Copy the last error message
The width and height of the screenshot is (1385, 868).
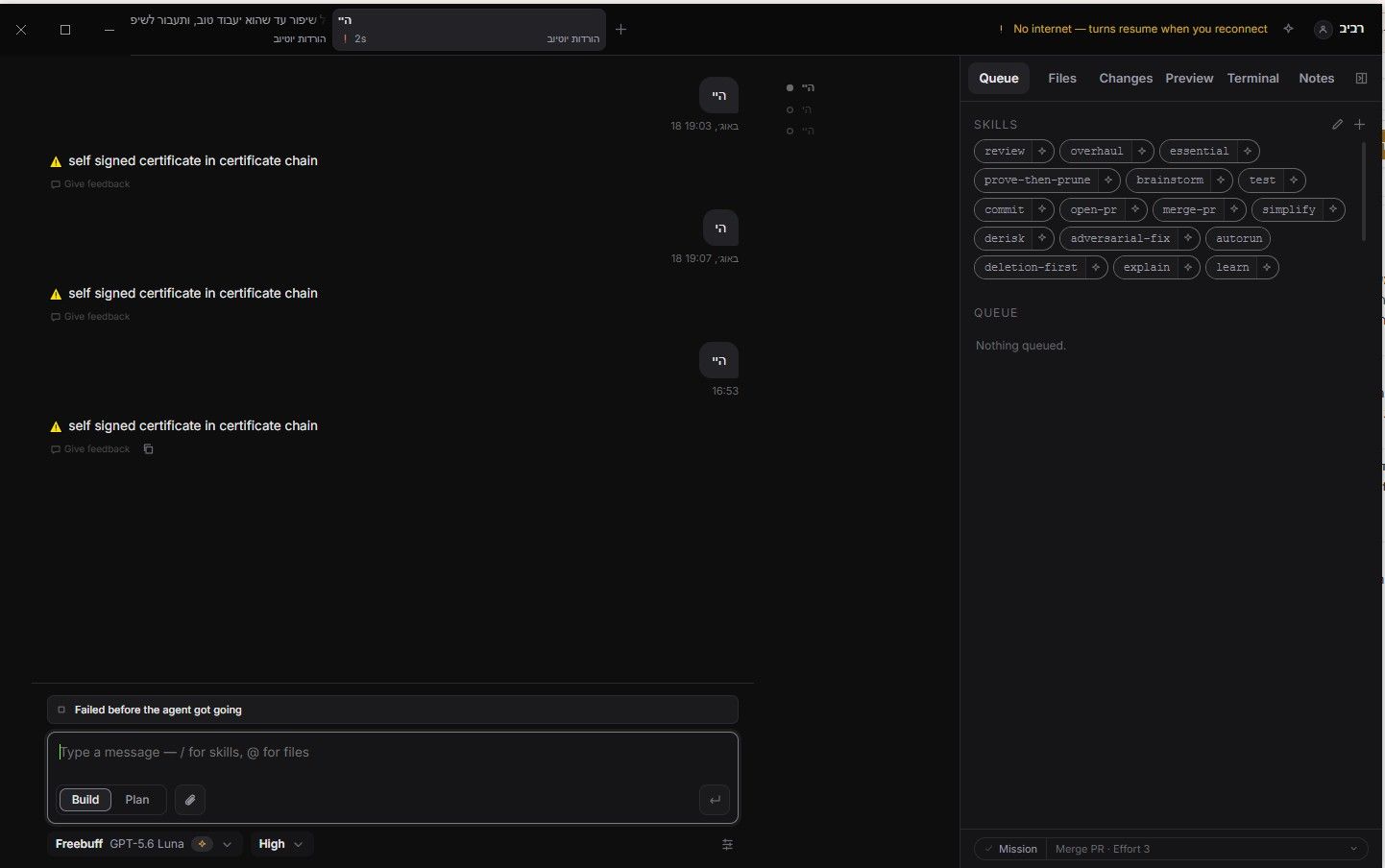[x=148, y=449]
